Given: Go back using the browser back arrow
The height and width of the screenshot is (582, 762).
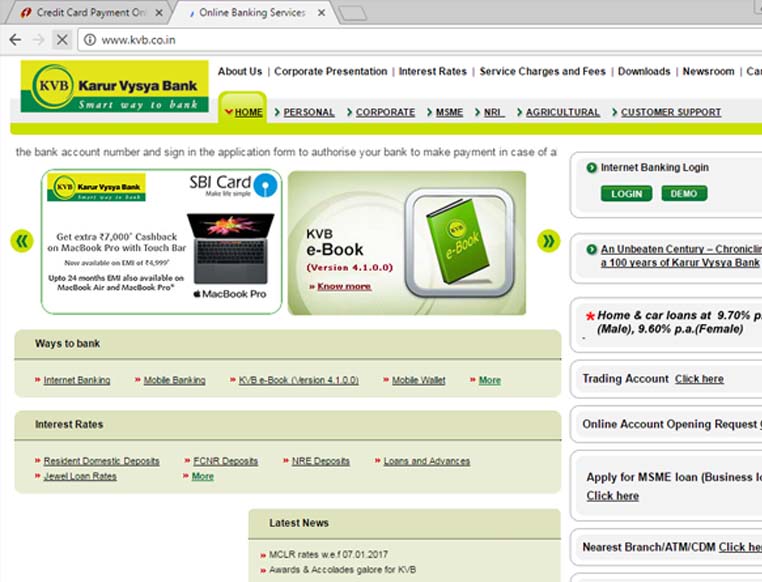Looking at the screenshot, I should point(15,40).
